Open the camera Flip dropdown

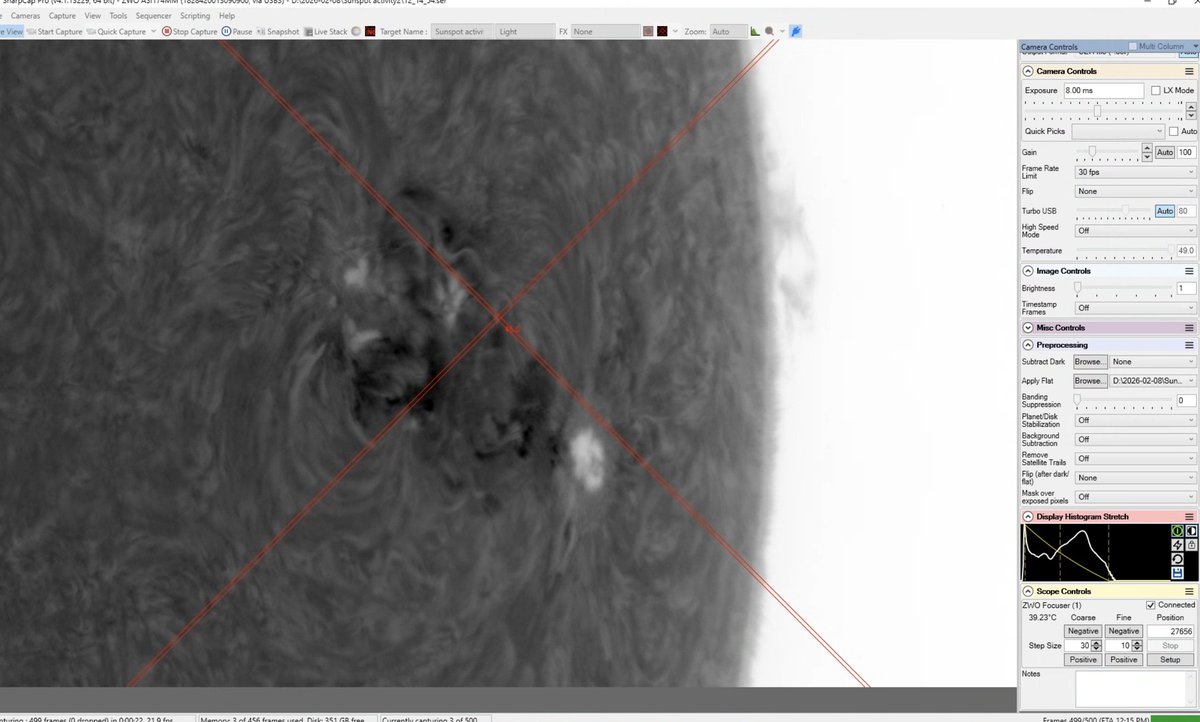click(x=1135, y=191)
